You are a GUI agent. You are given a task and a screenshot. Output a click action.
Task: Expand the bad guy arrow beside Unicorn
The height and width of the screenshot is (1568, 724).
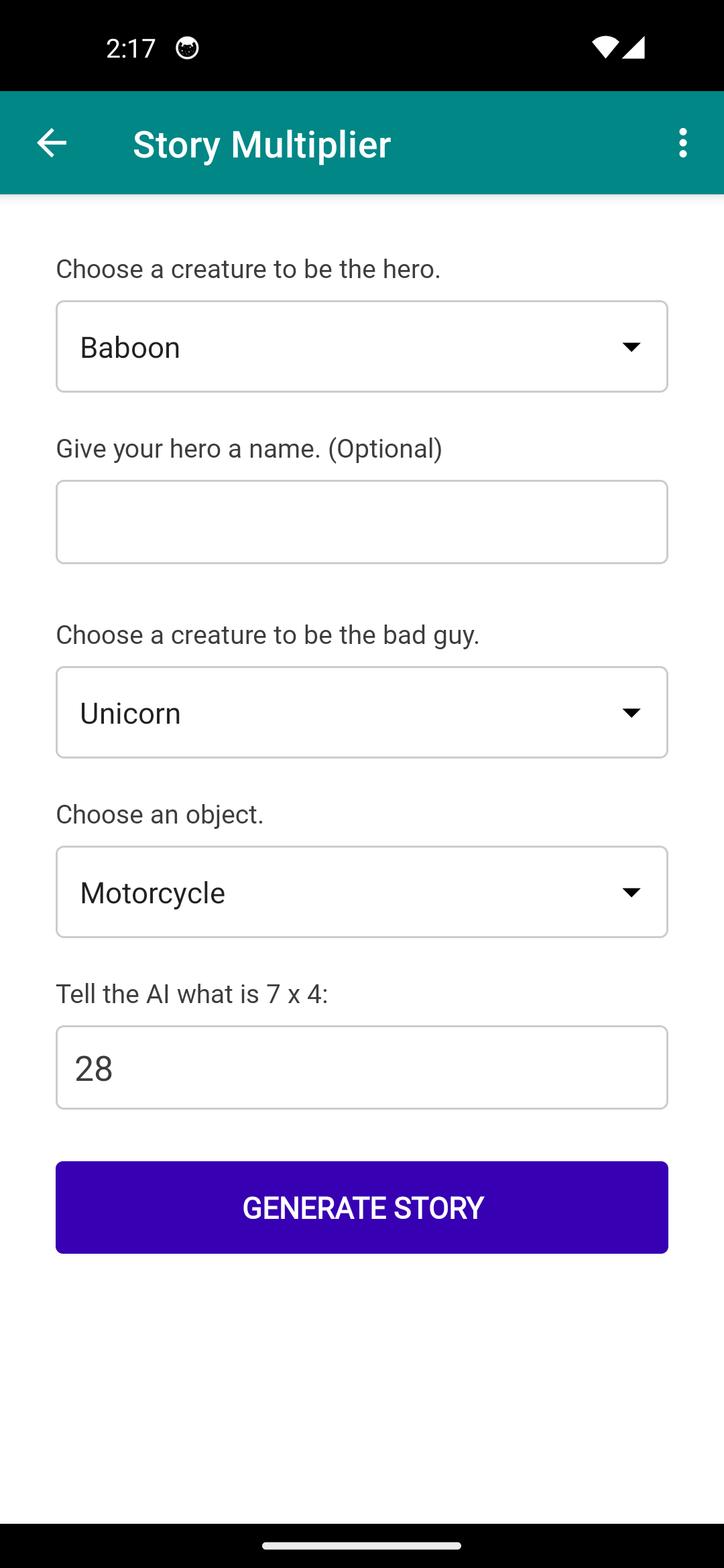[631, 713]
